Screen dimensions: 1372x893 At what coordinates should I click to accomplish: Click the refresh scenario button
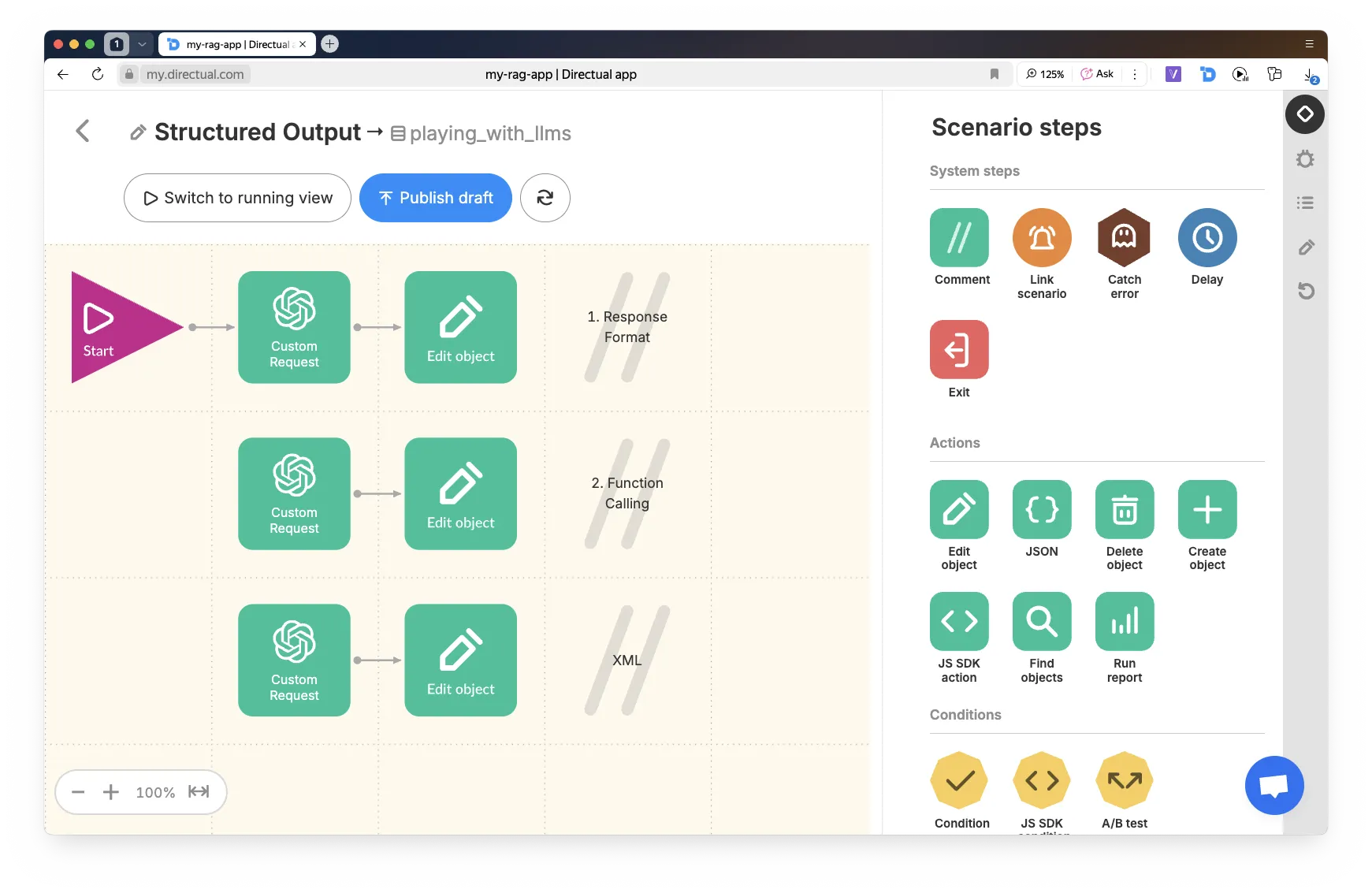click(545, 198)
